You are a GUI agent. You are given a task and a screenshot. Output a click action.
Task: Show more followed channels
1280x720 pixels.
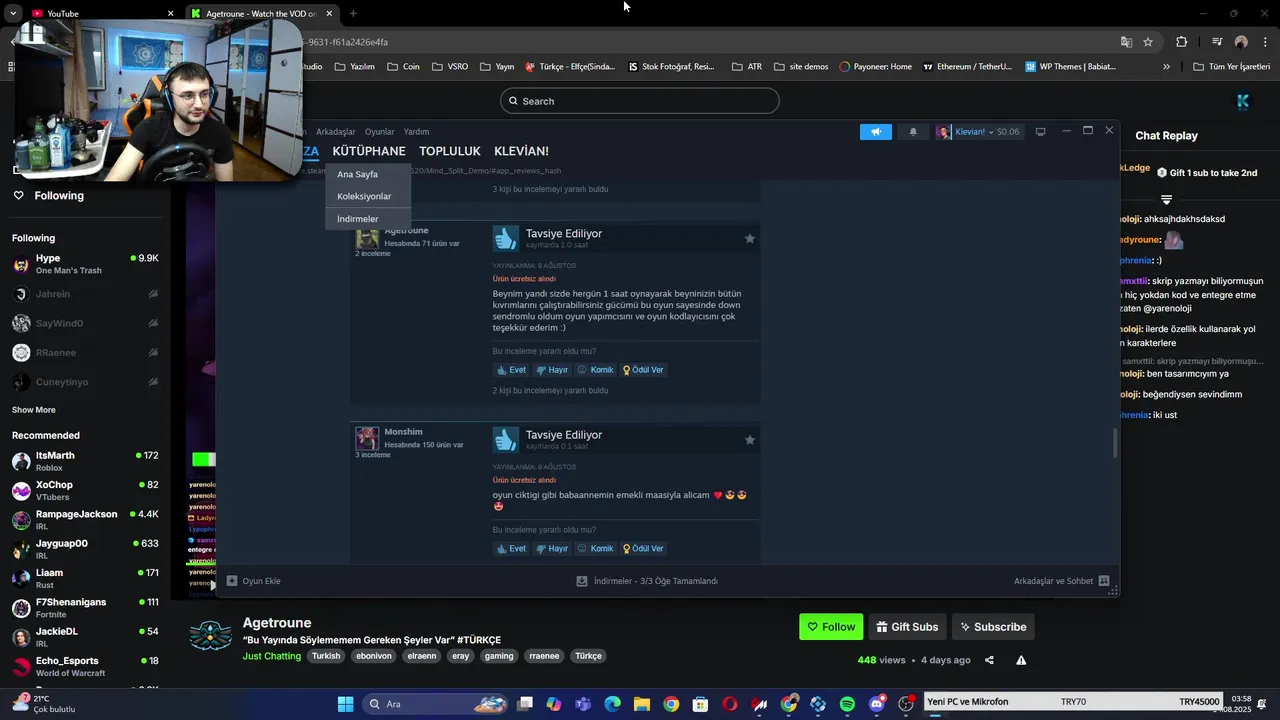[34, 410]
